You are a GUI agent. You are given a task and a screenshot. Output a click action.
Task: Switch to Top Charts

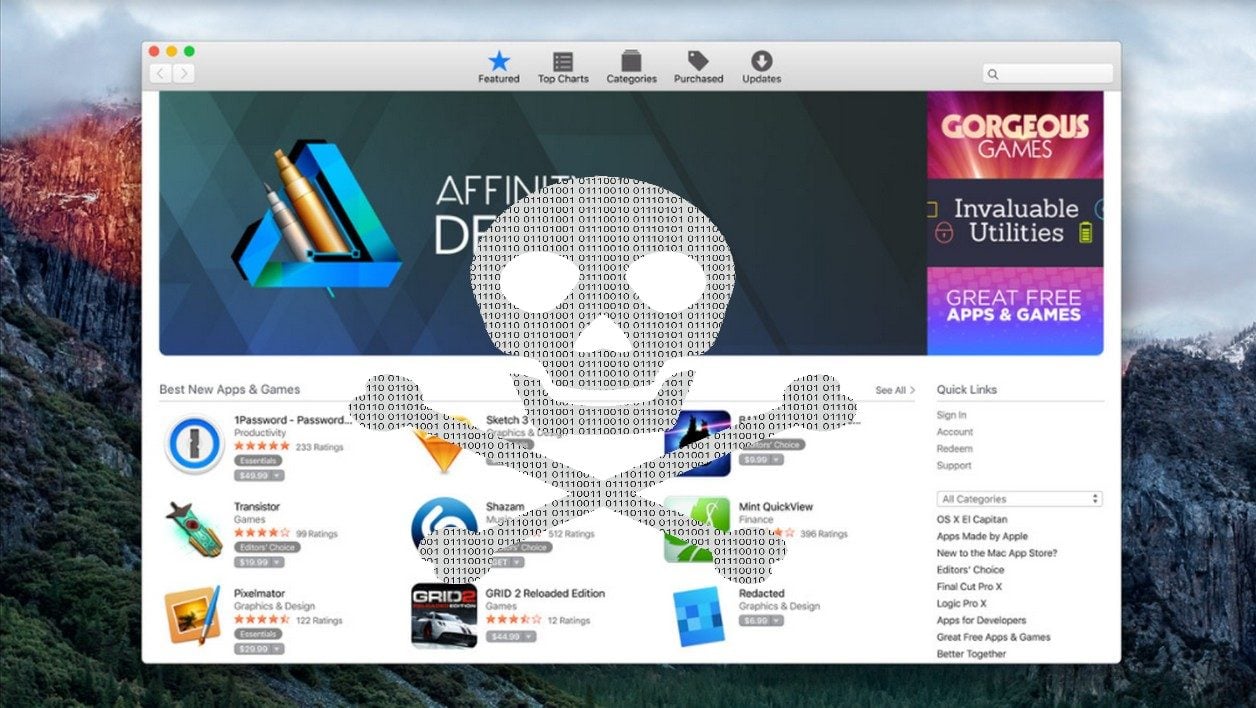[x=563, y=68]
